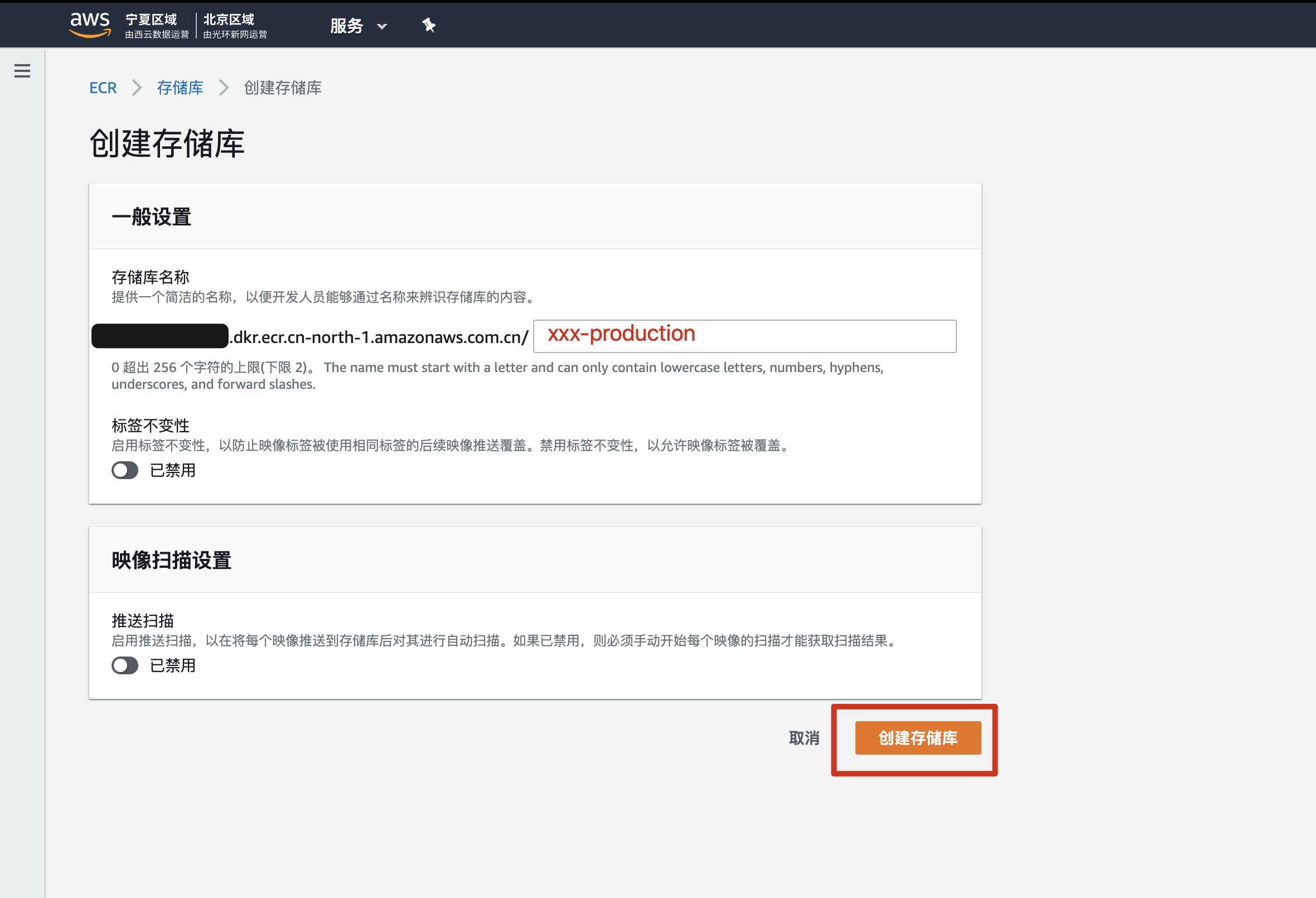Enable the 标签不变性 tag immutability toggle
Viewport: 1316px width, 898px height.
(125, 470)
